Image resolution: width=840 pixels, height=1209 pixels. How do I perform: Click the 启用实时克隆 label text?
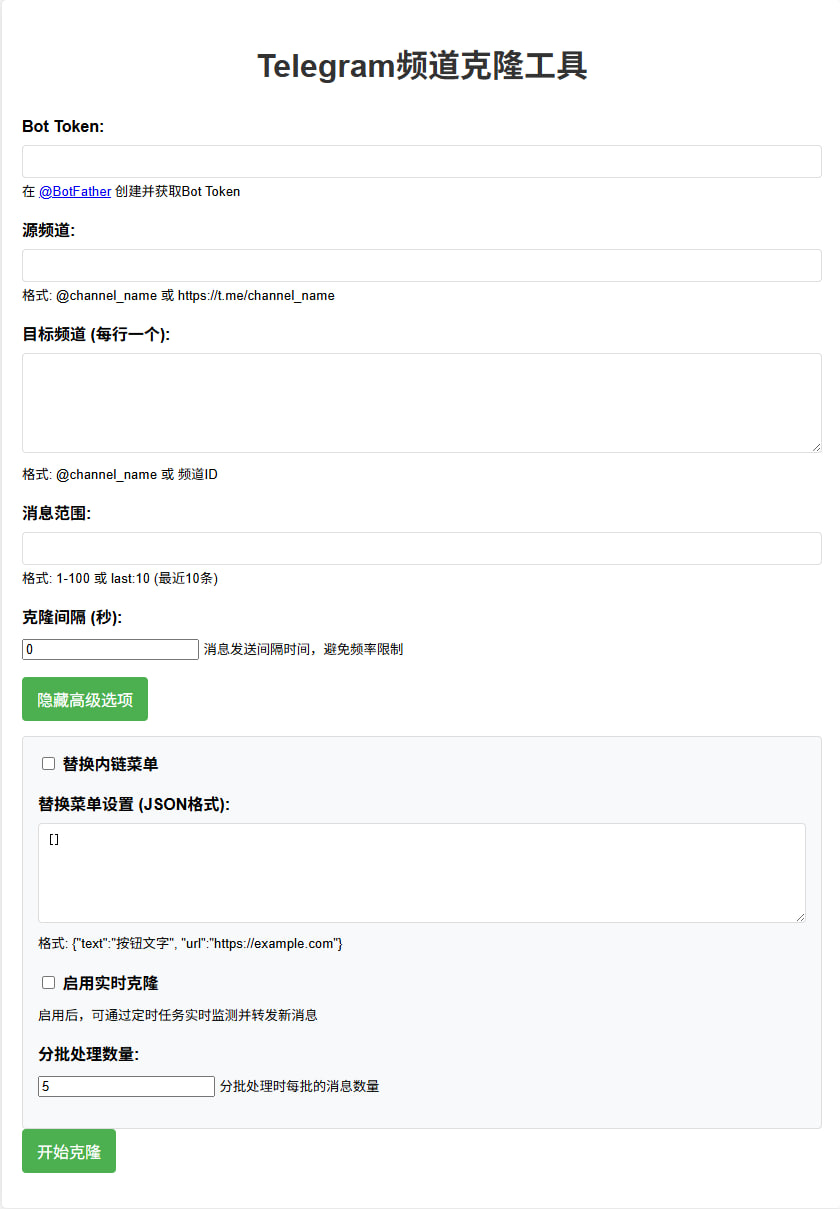(110, 983)
